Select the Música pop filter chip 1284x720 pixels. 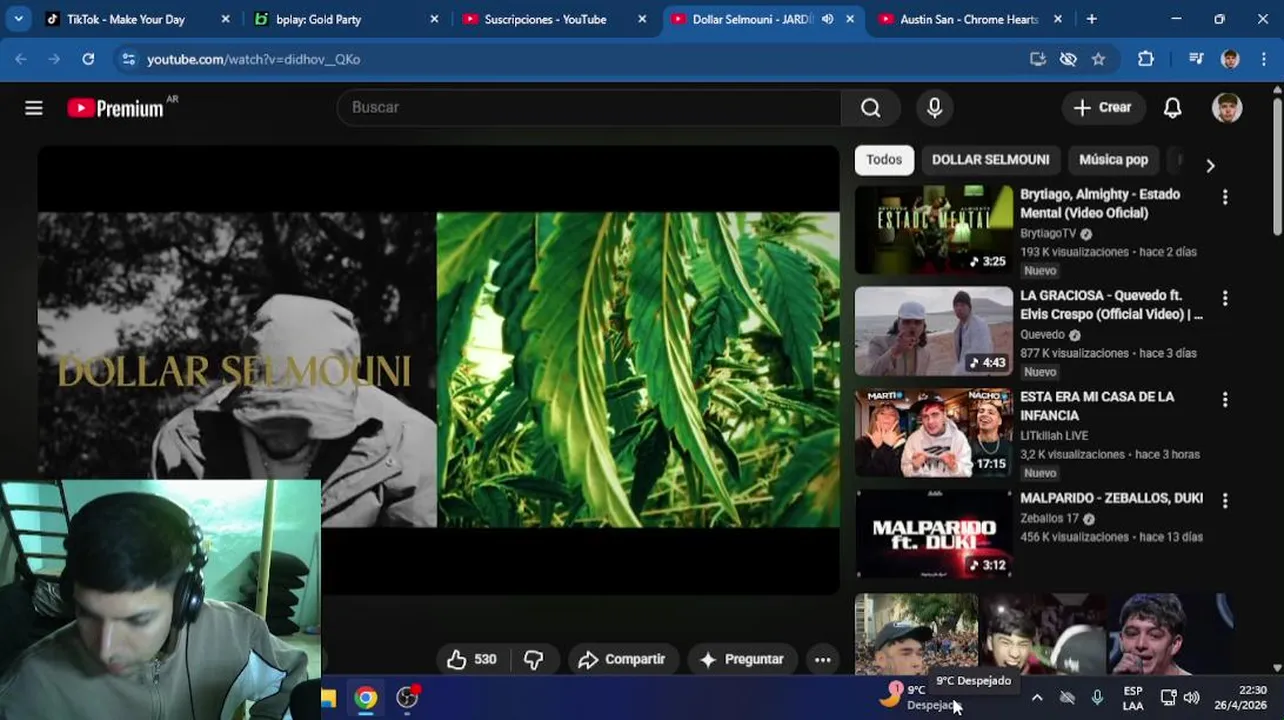[x=1113, y=160]
